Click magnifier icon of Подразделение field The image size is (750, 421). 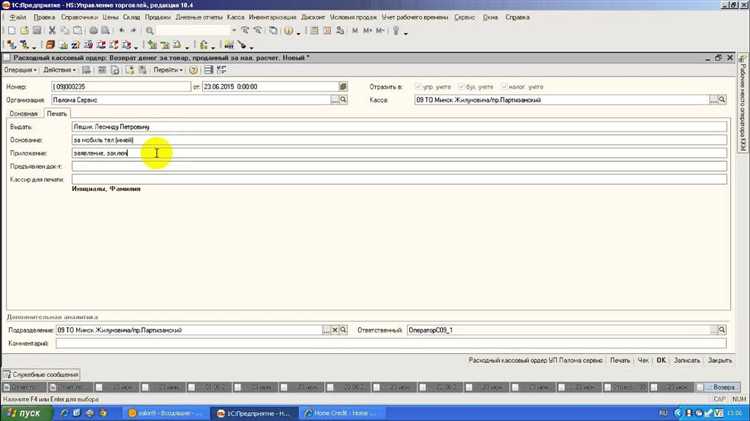coord(343,330)
